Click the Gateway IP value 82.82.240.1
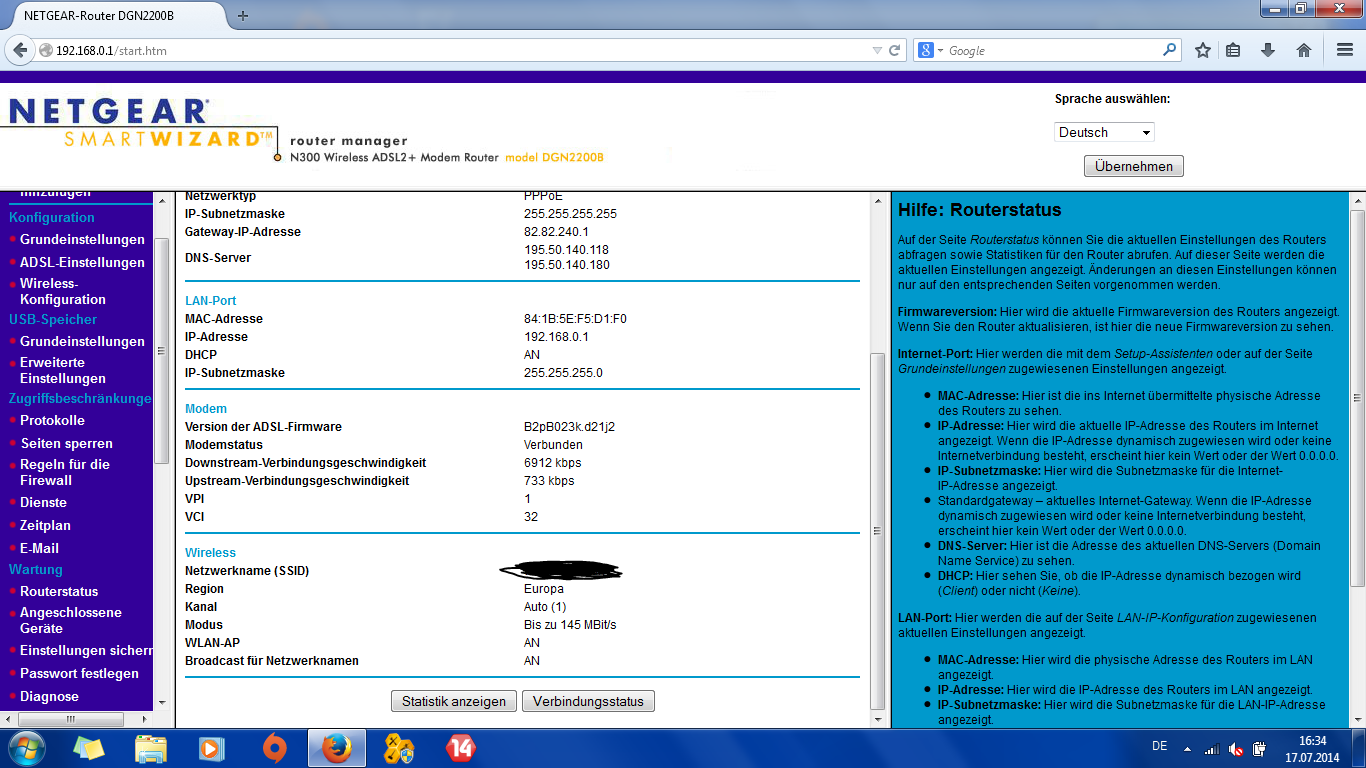The image size is (1366, 768). (x=556, y=232)
